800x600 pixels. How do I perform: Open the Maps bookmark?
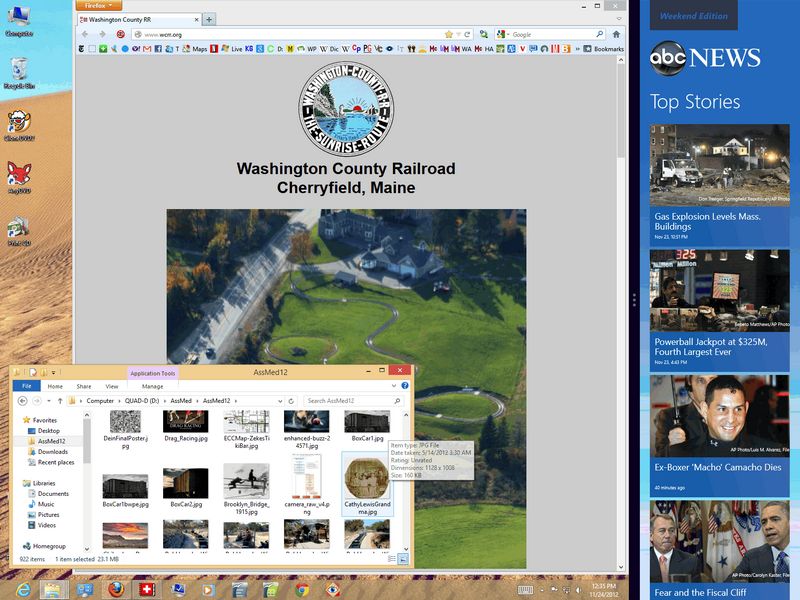[x=195, y=49]
